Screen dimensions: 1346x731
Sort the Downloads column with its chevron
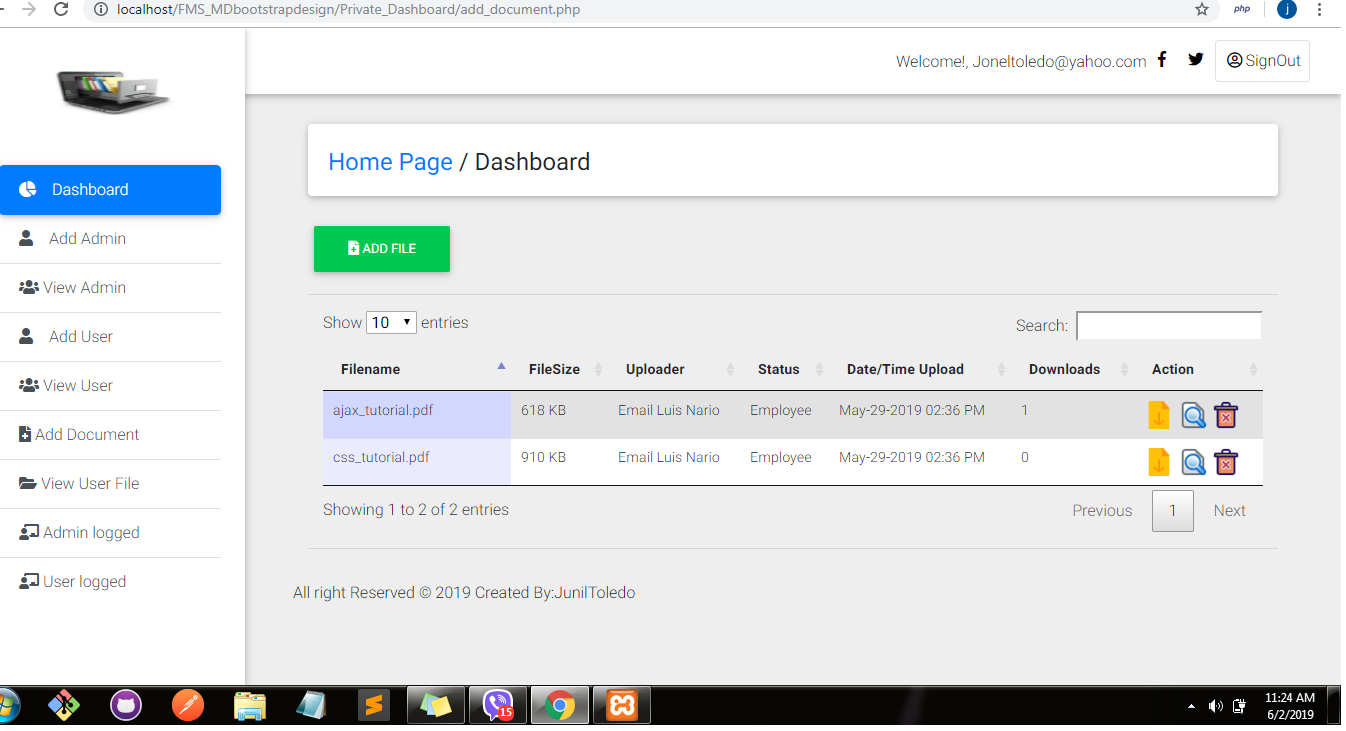point(1122,369)
